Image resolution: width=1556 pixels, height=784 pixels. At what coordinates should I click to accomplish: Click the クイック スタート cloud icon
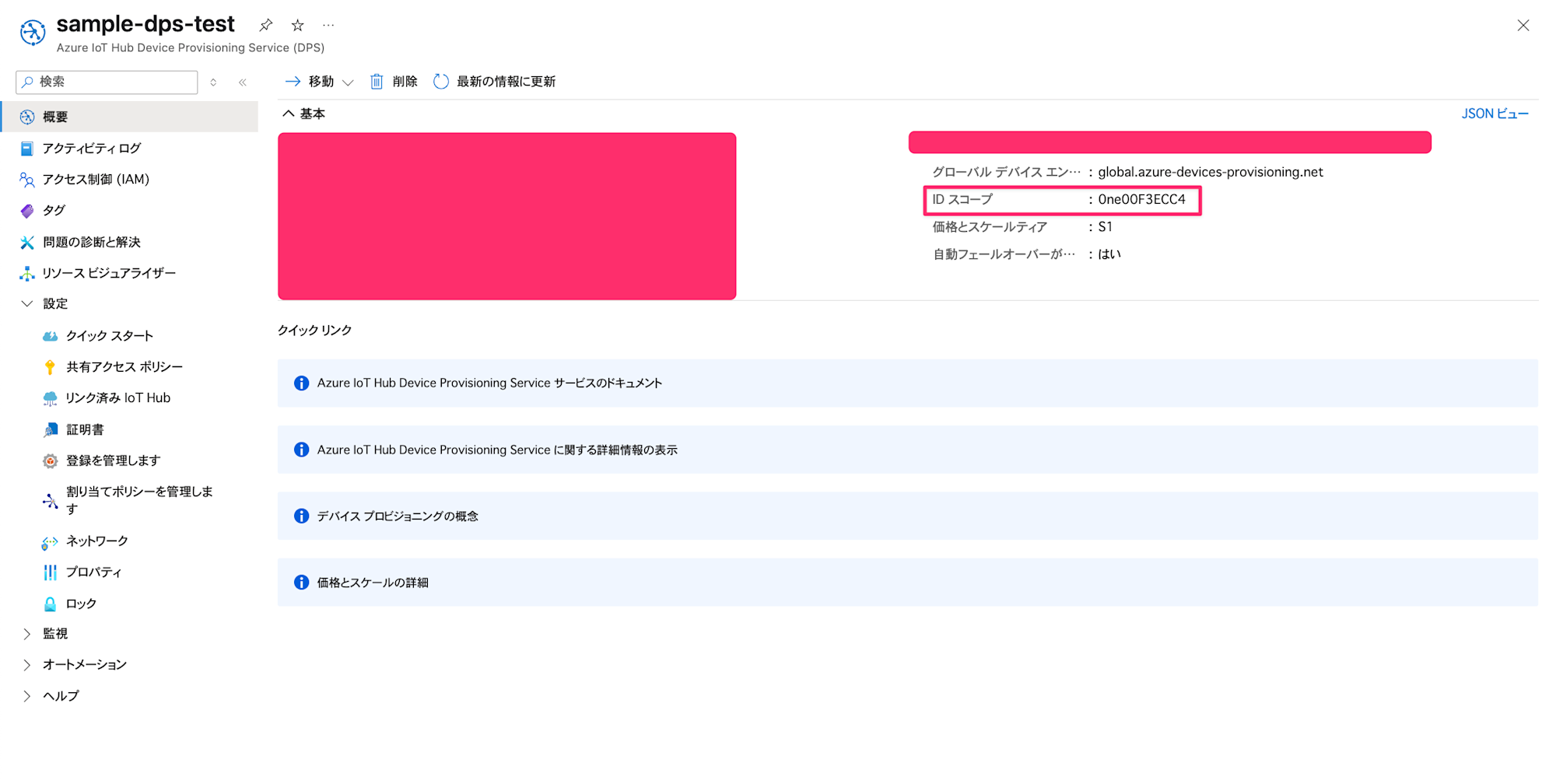[50, 336]
